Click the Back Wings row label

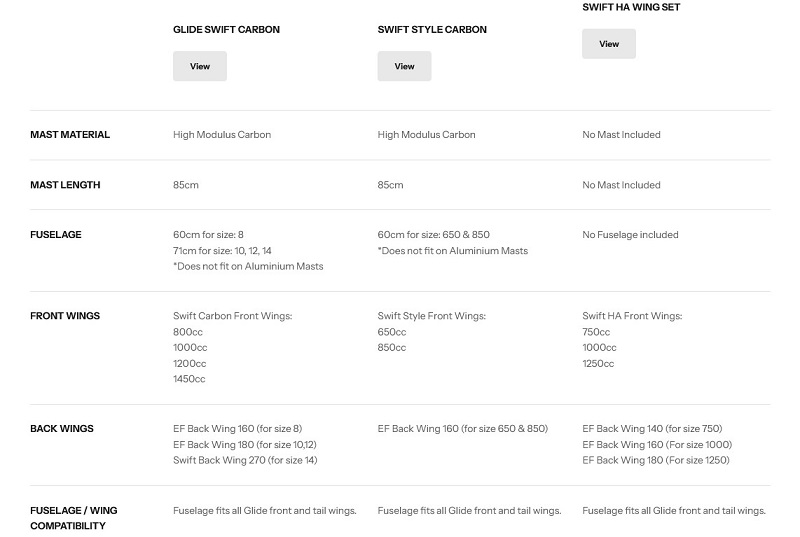(x=62, y=428)
